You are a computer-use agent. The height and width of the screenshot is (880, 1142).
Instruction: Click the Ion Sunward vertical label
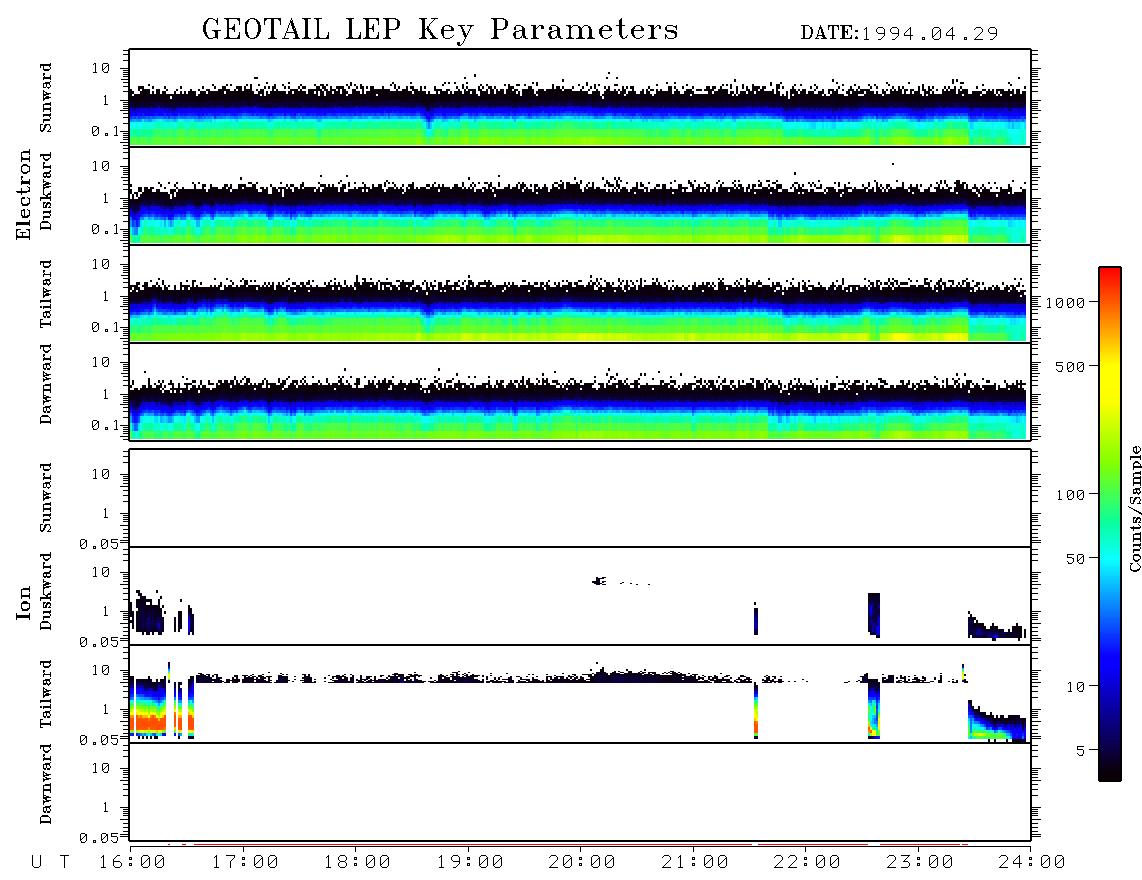coord(46,498)
